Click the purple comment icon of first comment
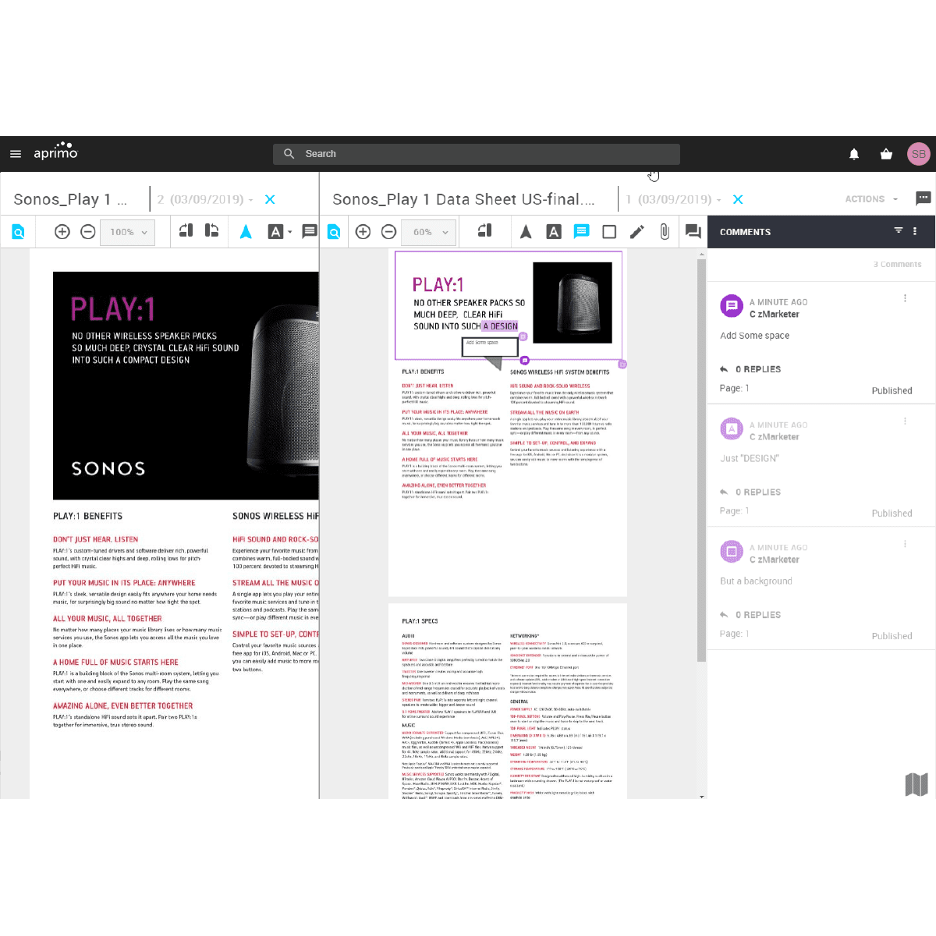 click(731, 306)
